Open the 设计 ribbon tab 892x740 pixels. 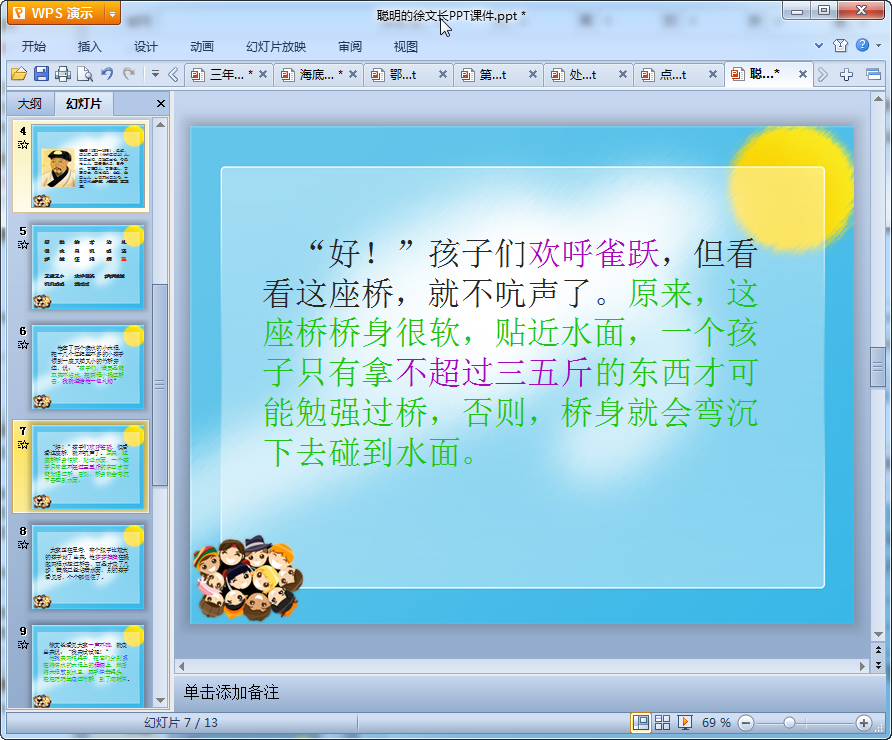146,47
